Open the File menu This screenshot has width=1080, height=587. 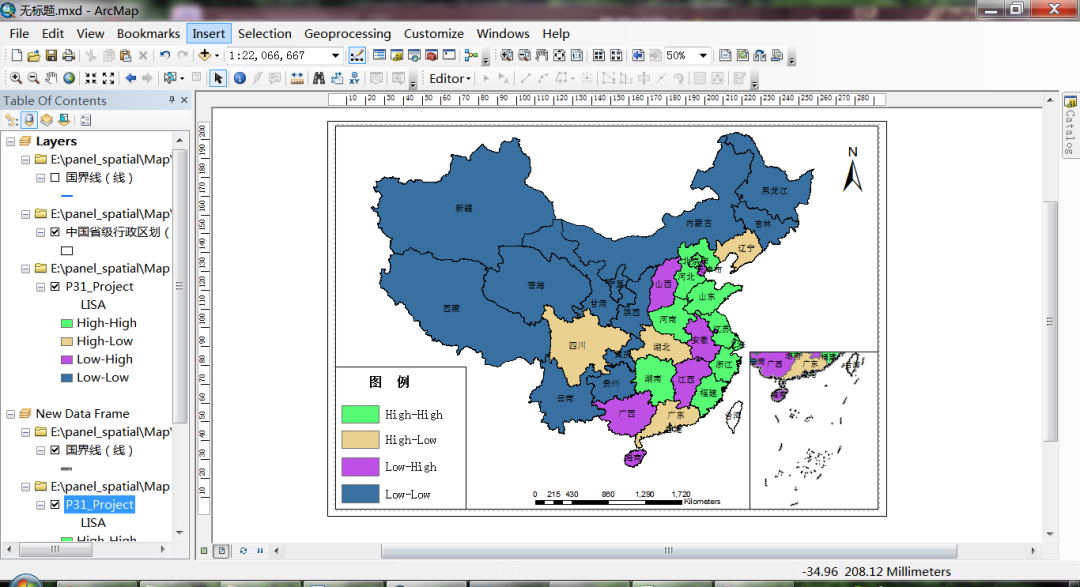tap(19, 34)
